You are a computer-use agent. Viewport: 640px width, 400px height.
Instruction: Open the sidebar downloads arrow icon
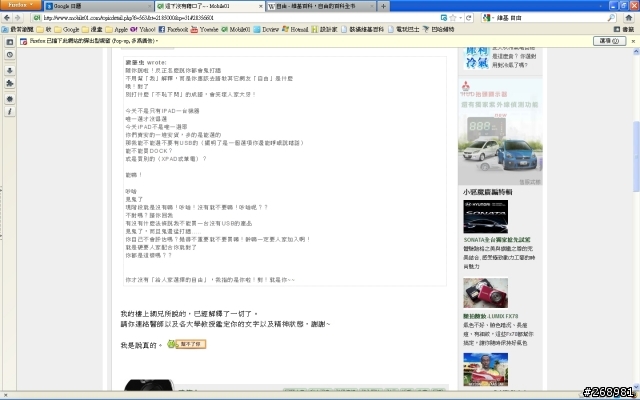click(10, 71)
